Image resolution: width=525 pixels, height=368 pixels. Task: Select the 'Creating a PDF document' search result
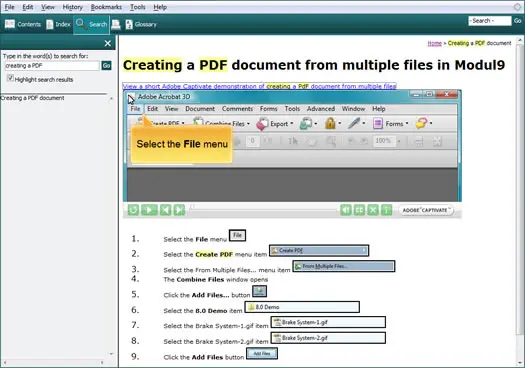tap(32, 98)
